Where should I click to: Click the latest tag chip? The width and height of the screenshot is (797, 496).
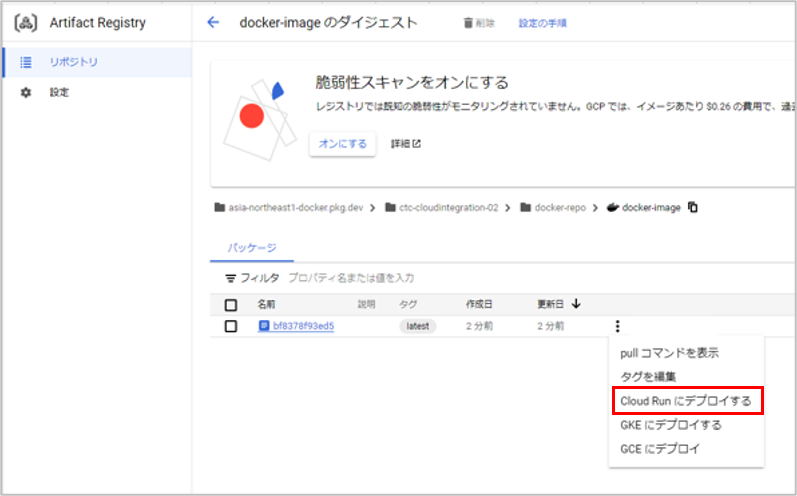point(418,326)
